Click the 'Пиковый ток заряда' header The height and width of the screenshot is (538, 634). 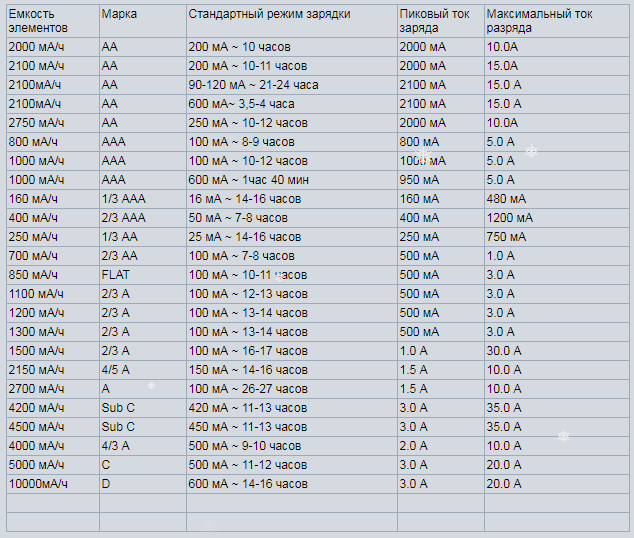pyautogui.click(x=441, y=21)
